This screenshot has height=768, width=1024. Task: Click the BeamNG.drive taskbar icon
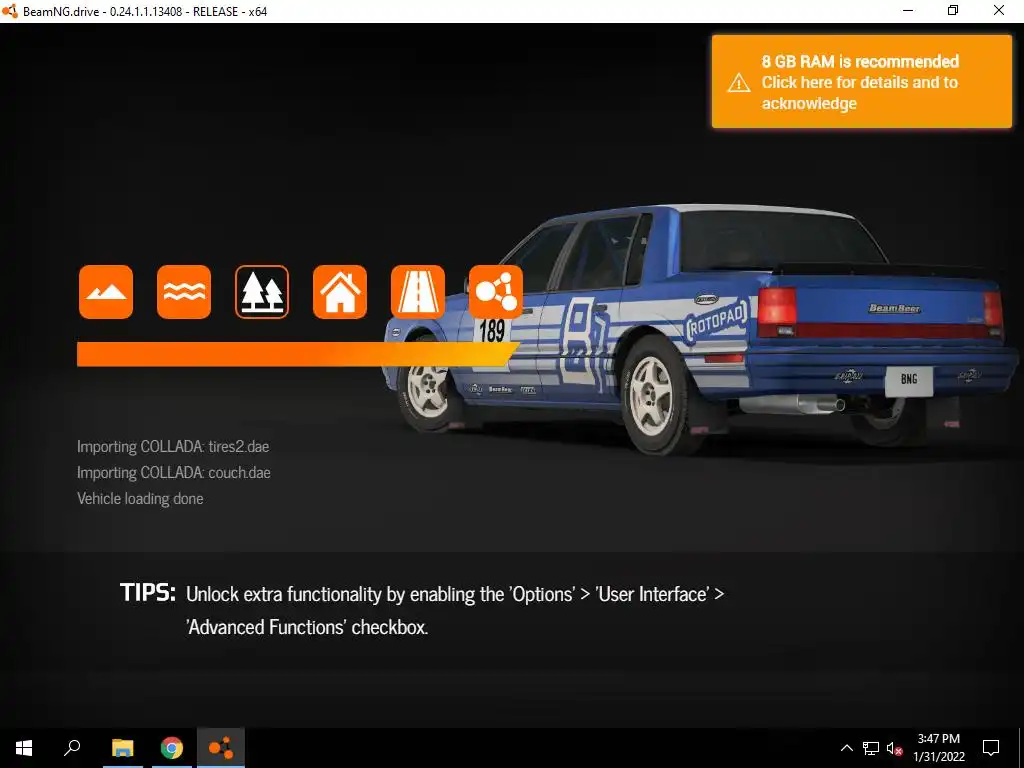[x=221, y=748]
